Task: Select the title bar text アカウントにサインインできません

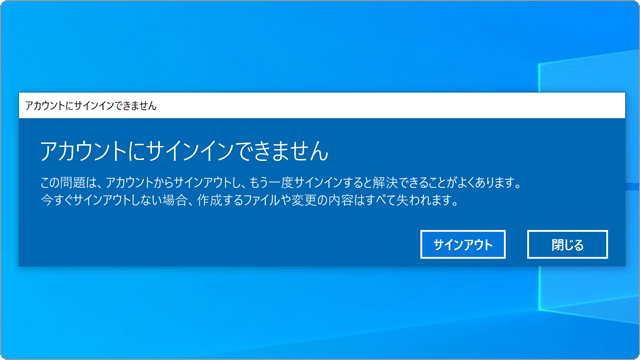Action: point(91,106)
